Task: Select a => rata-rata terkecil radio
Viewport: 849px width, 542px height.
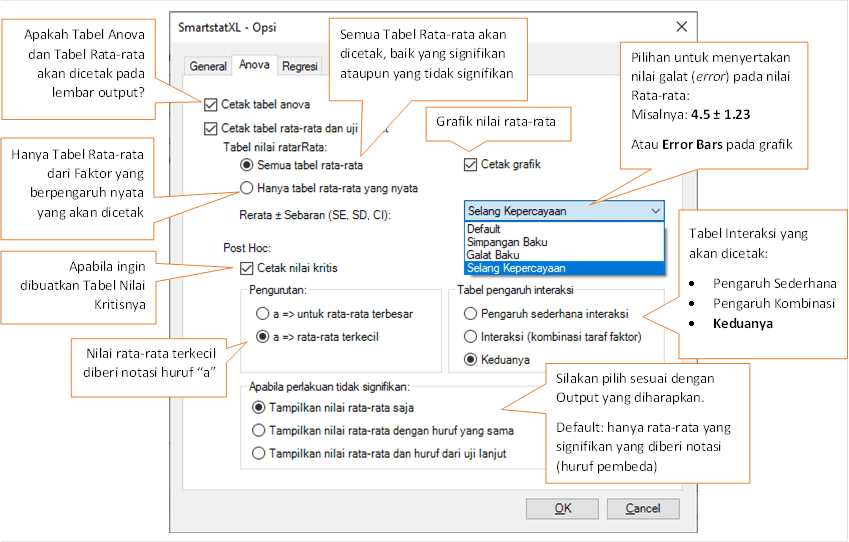Action: tap(263, 337)
